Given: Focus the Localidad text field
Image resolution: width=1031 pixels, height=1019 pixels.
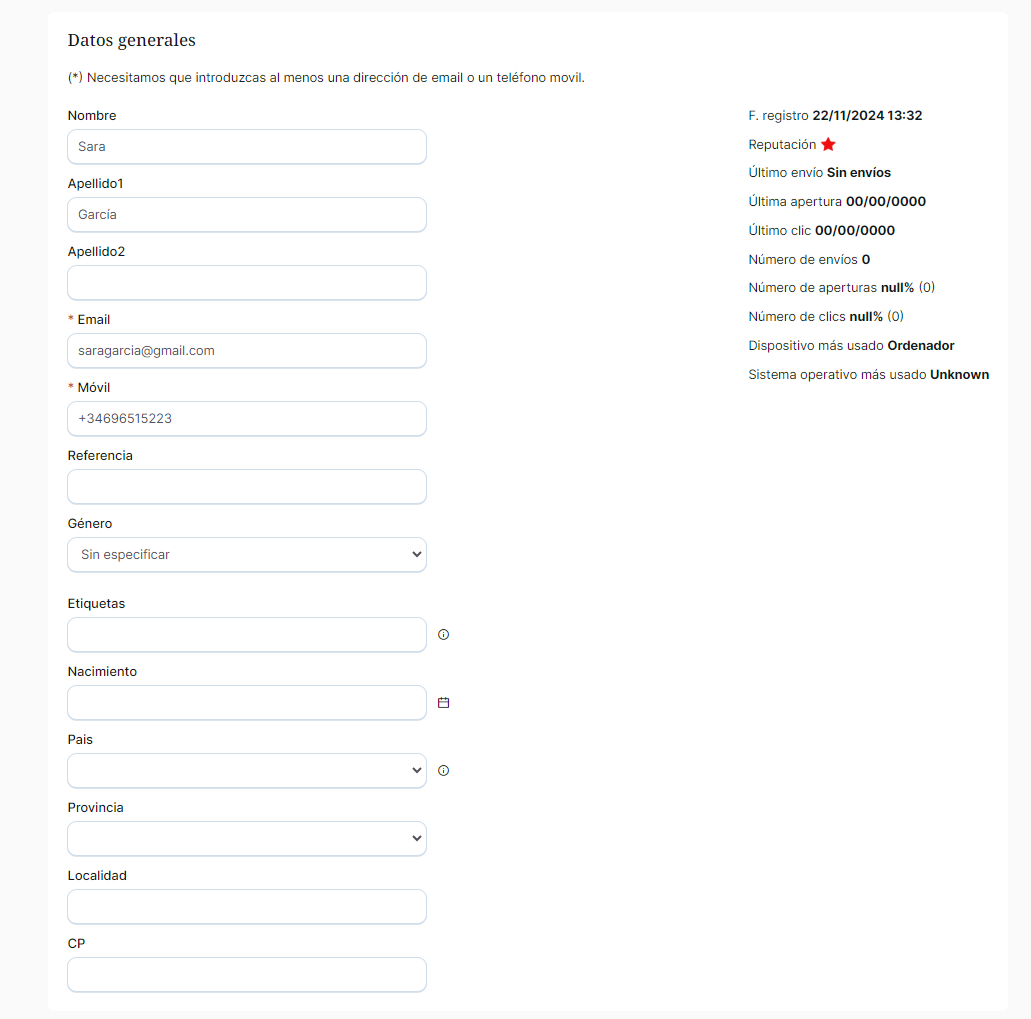Looking at the screenshot, I should 247,907.
